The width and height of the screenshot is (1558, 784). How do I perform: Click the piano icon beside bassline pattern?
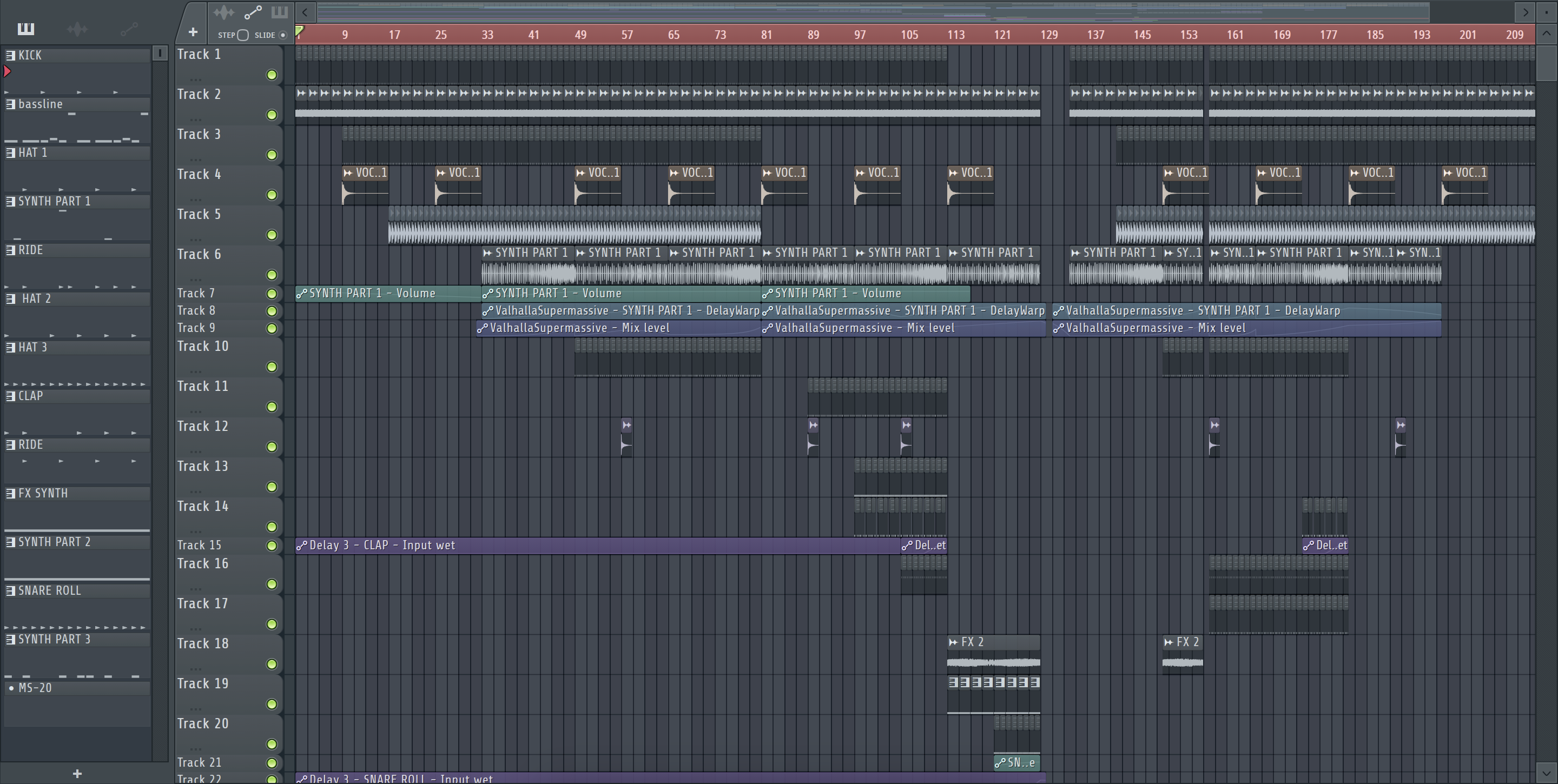point(10,104)
